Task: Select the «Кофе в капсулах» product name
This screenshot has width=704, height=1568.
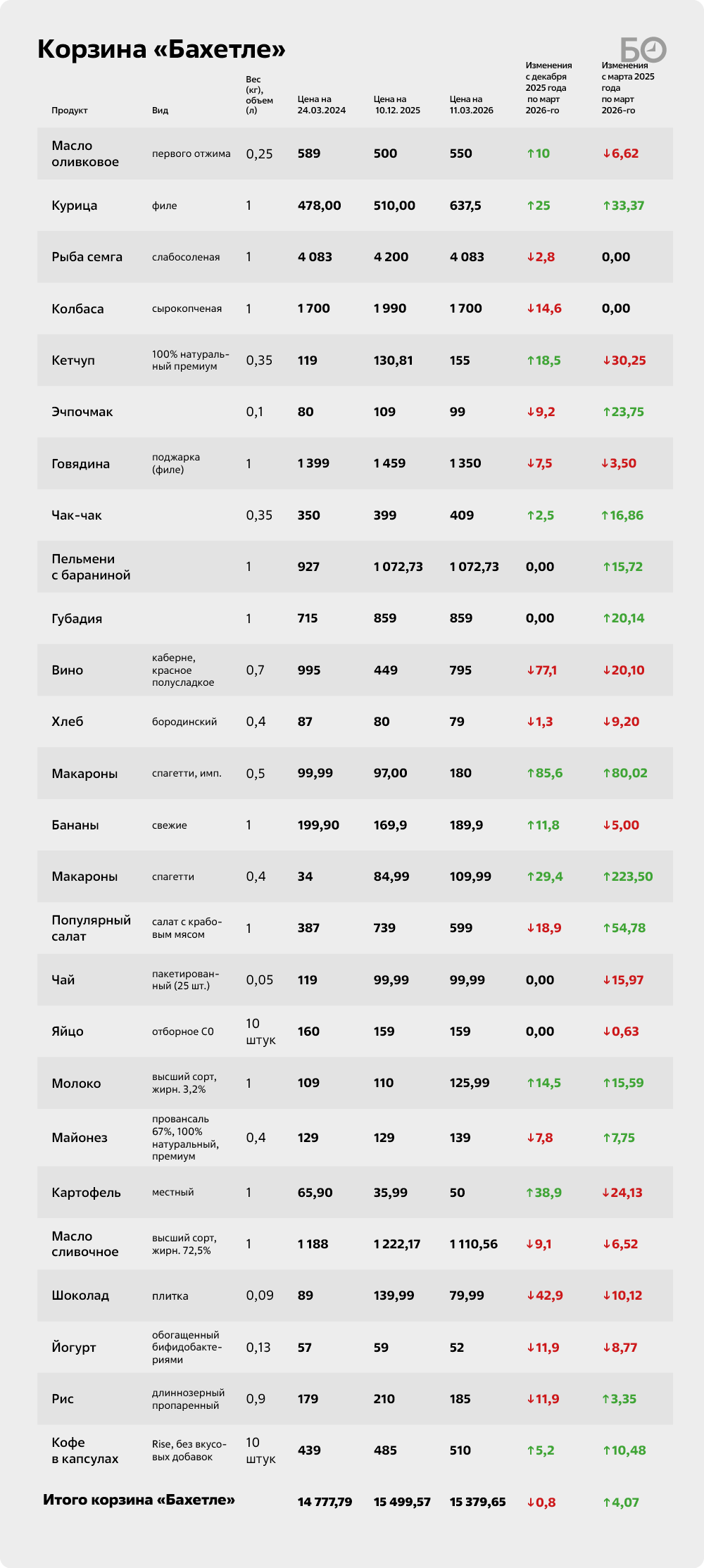Action: point(84,1450)
